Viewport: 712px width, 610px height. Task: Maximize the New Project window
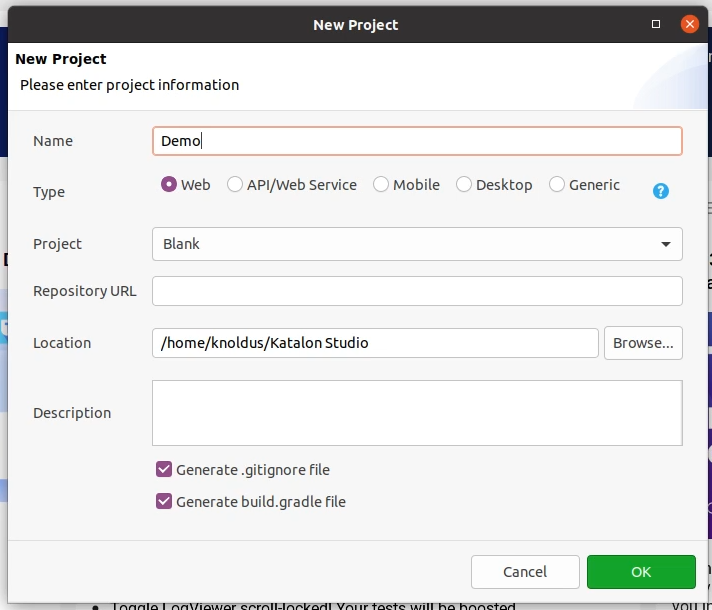pos(656,24)
